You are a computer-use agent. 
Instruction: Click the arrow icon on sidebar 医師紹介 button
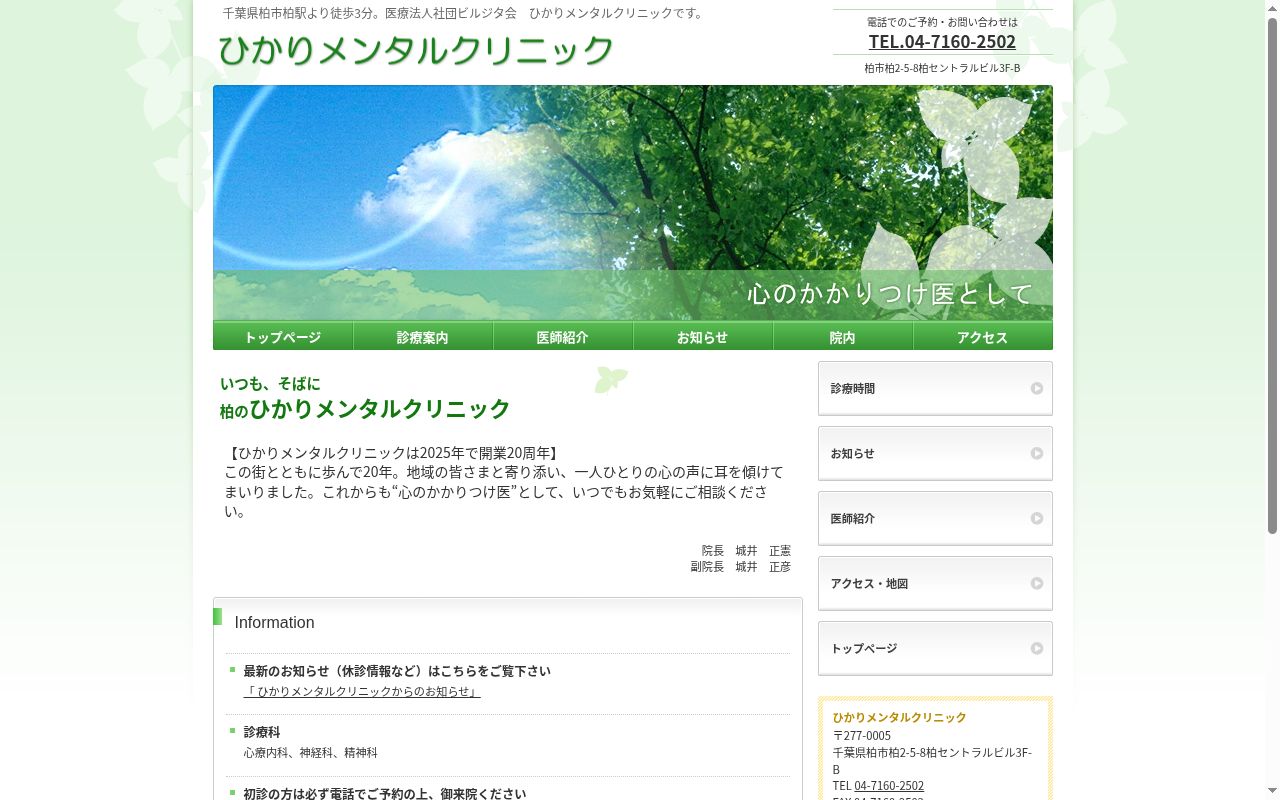click(1037, 519)
